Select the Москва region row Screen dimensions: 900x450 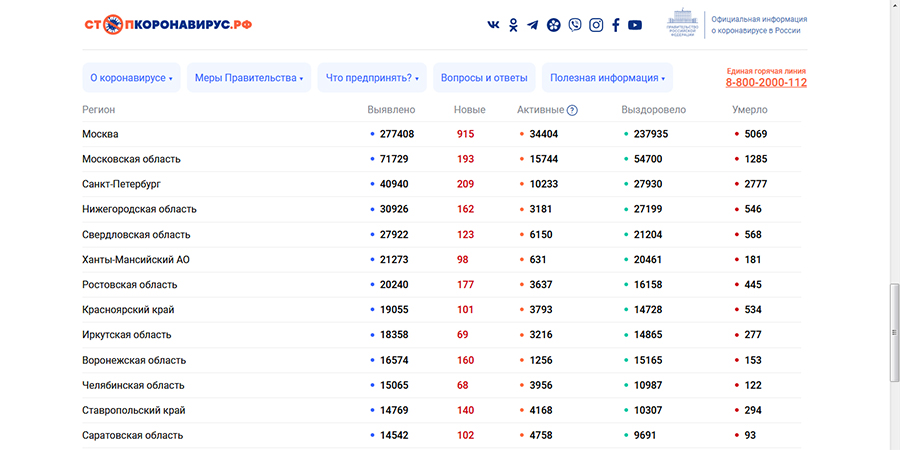(441, 134)
